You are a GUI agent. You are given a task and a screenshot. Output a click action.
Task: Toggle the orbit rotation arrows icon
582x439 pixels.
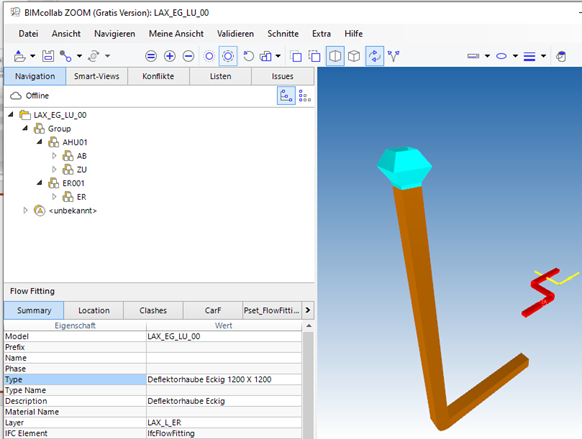point(375,56)
